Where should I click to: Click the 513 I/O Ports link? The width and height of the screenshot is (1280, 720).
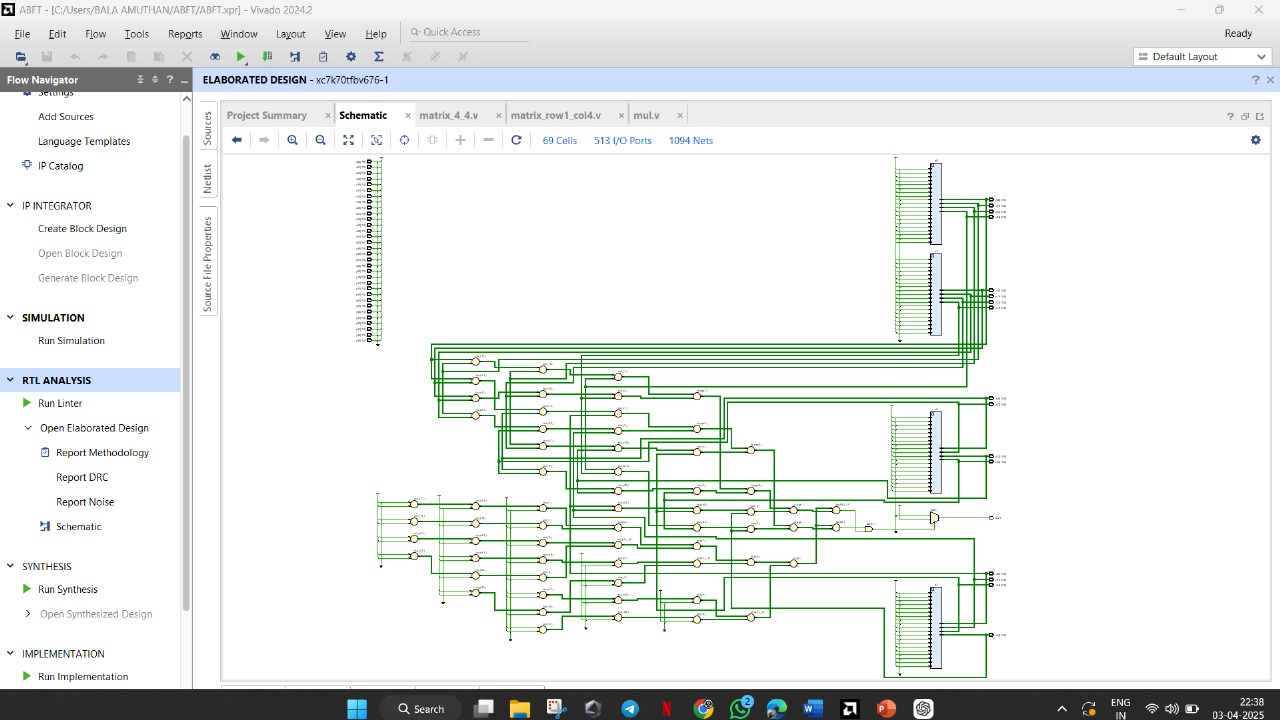click(622, 141)
